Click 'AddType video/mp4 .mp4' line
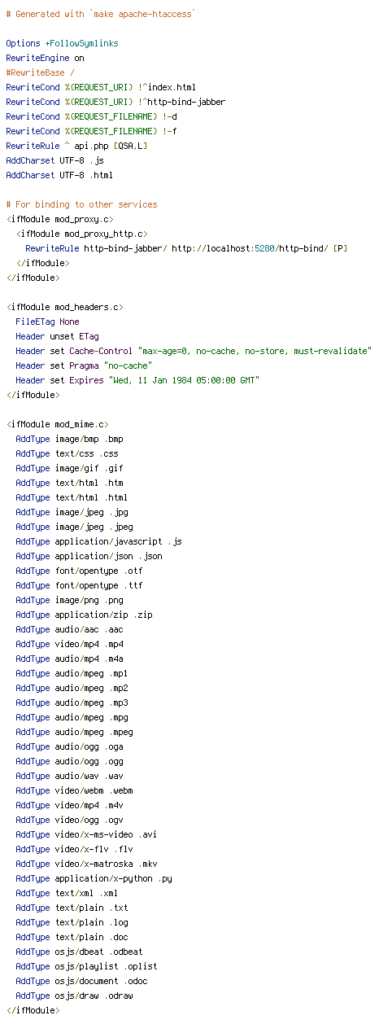 pos(69,643)
